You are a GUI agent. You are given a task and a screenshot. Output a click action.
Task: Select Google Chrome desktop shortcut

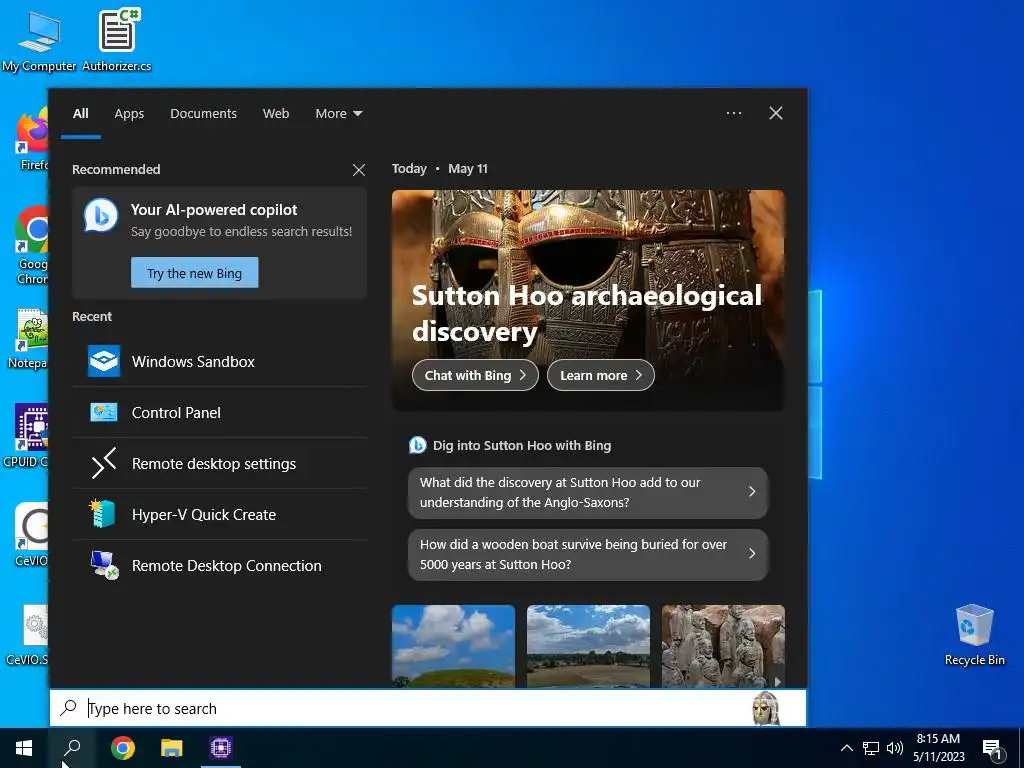pyautogui.click(x=31, y=245)
